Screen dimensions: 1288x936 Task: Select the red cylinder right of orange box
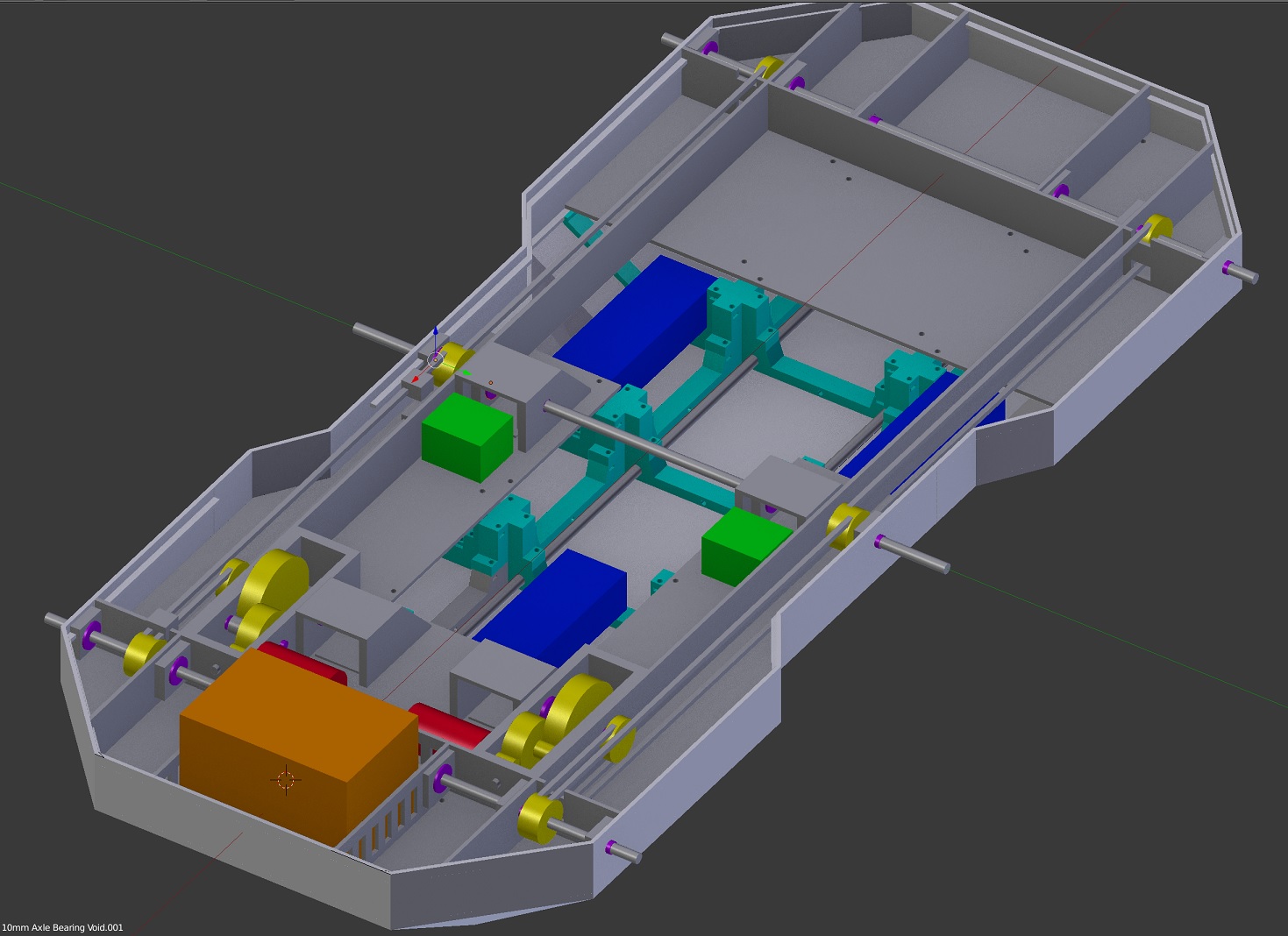pyautogui.click(x=449, y=724)
